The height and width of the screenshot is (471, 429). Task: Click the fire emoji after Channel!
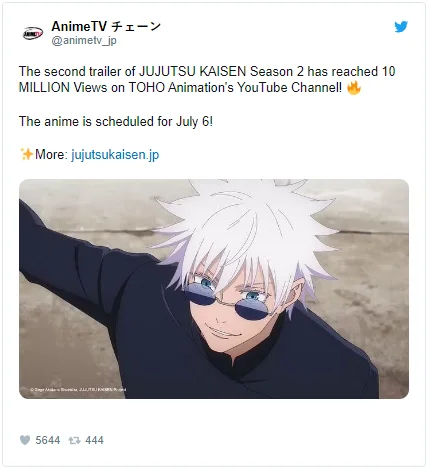coord(354,88)
